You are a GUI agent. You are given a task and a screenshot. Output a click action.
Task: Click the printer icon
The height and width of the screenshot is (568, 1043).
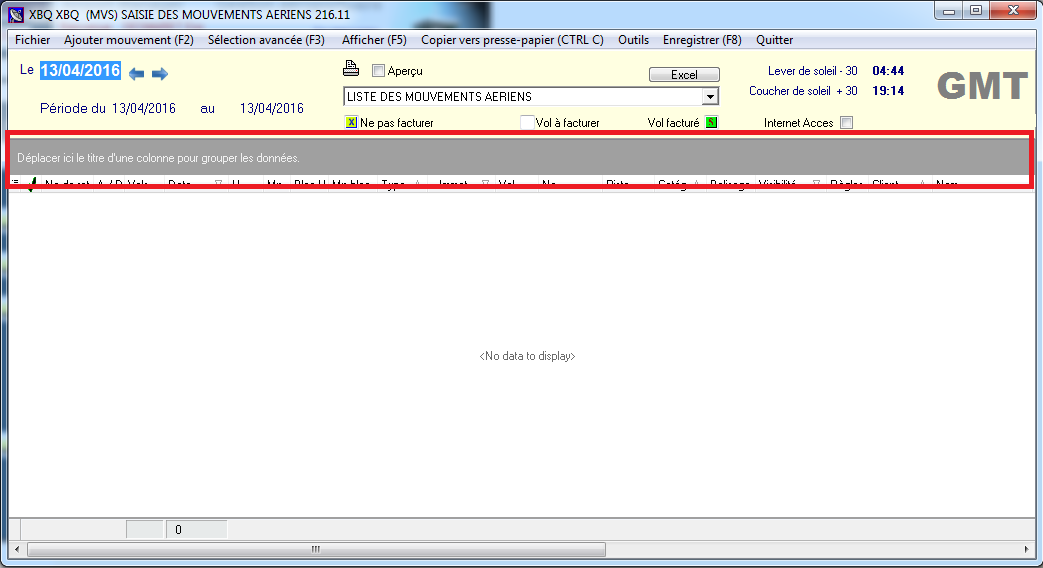[x=351, y=70]
